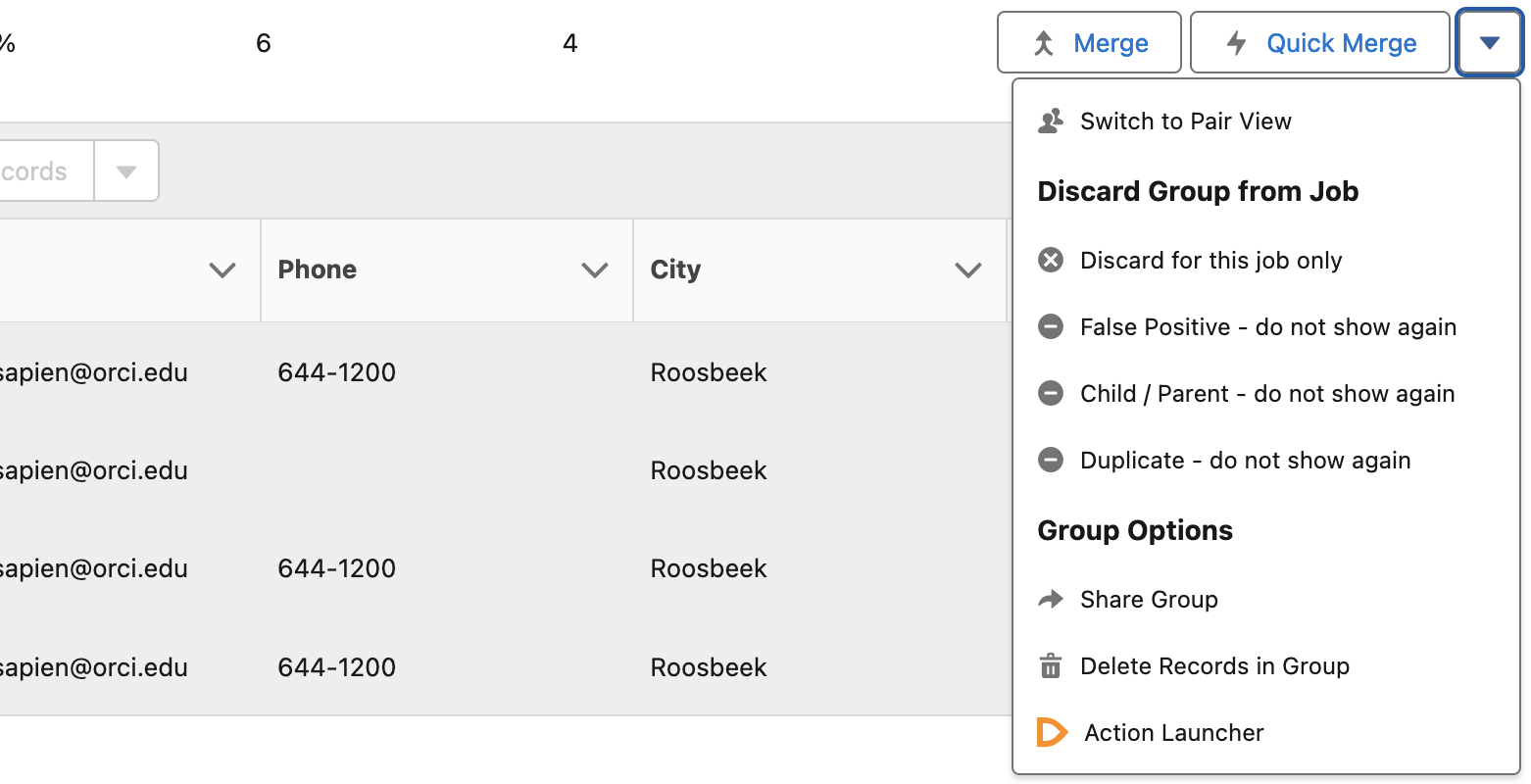Sort by the Phone column header

click(x=318, y=269)
